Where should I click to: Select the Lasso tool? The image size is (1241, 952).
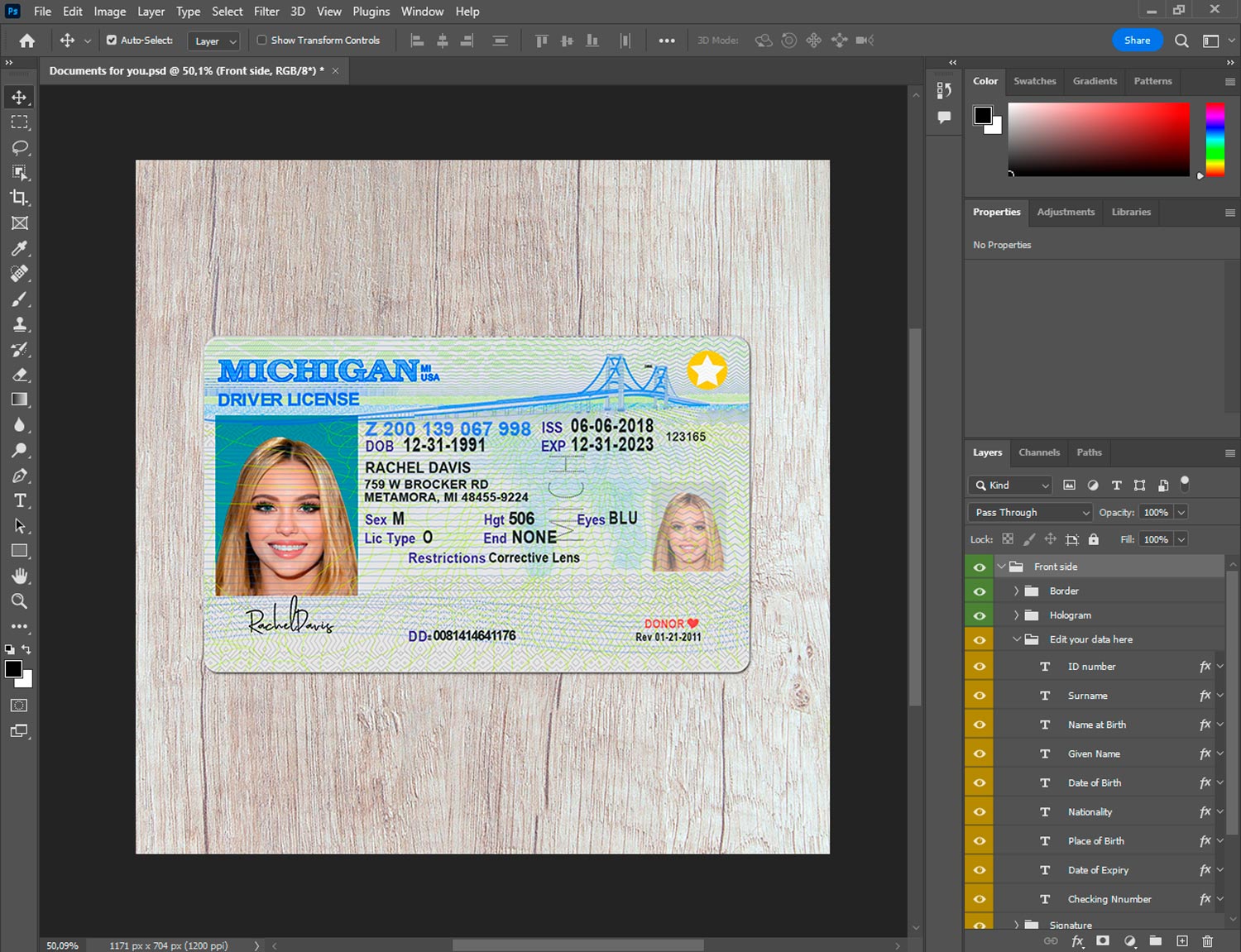click(19, 147)
